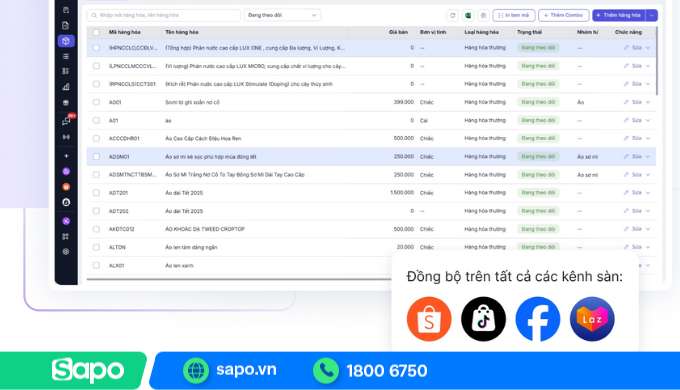Open the orange round channel icon in sidebar
This screenshot has width=680, height=390.
tap(66, 187)
